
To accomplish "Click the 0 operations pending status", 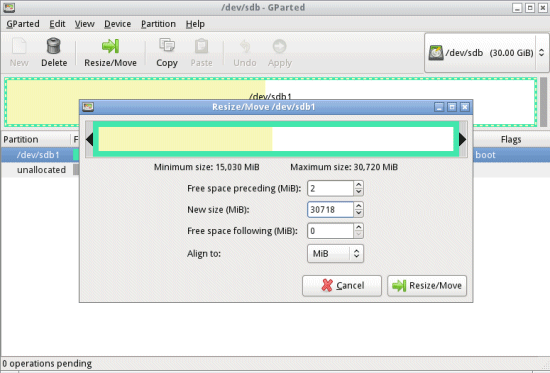I will (x=47, y=363).
